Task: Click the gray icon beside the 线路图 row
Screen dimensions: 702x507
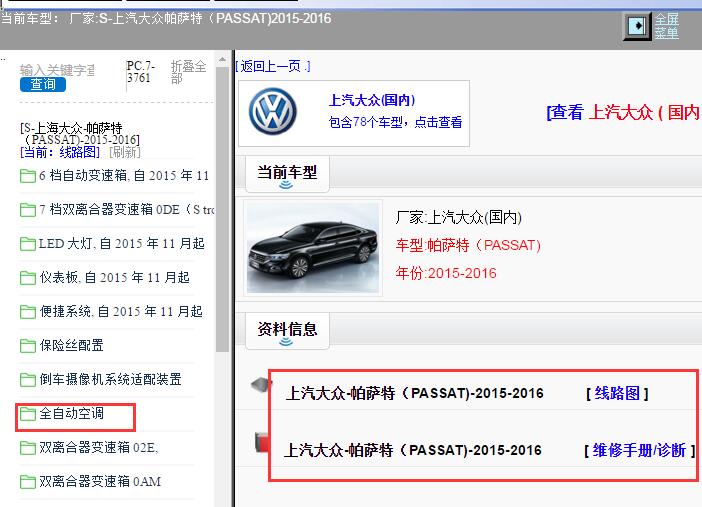Action: 261,385
